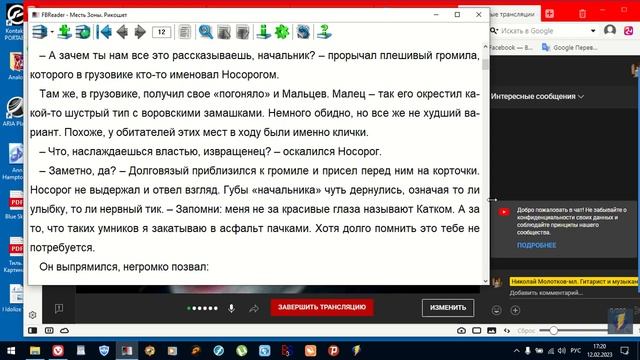Open the network library icon
The width and height of the screenshot is (640, 360).
[x=83, y=32]
